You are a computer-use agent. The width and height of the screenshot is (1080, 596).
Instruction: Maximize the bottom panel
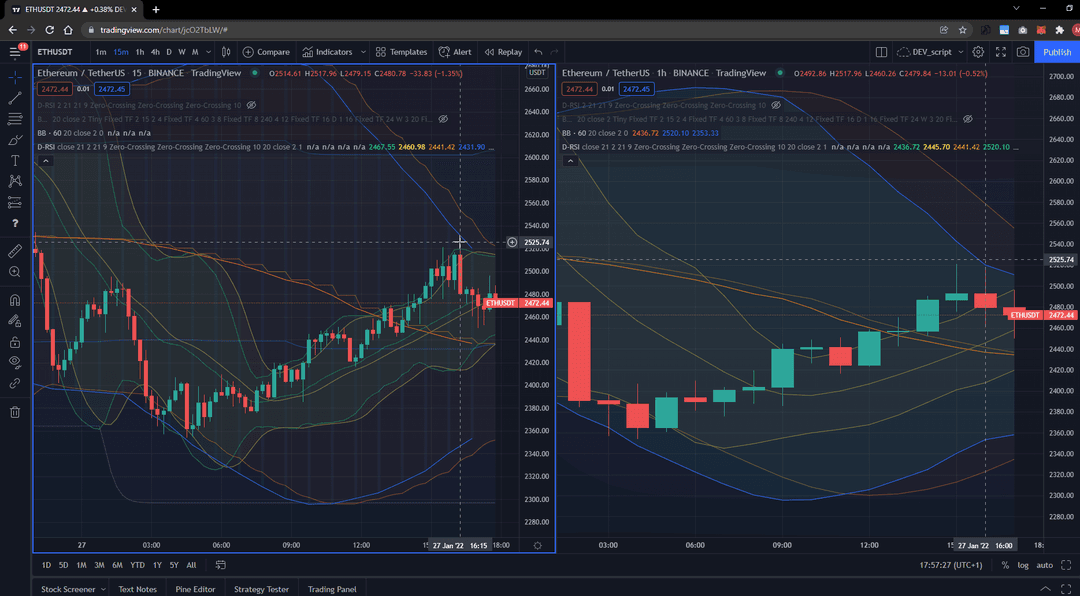[1066, 588]
